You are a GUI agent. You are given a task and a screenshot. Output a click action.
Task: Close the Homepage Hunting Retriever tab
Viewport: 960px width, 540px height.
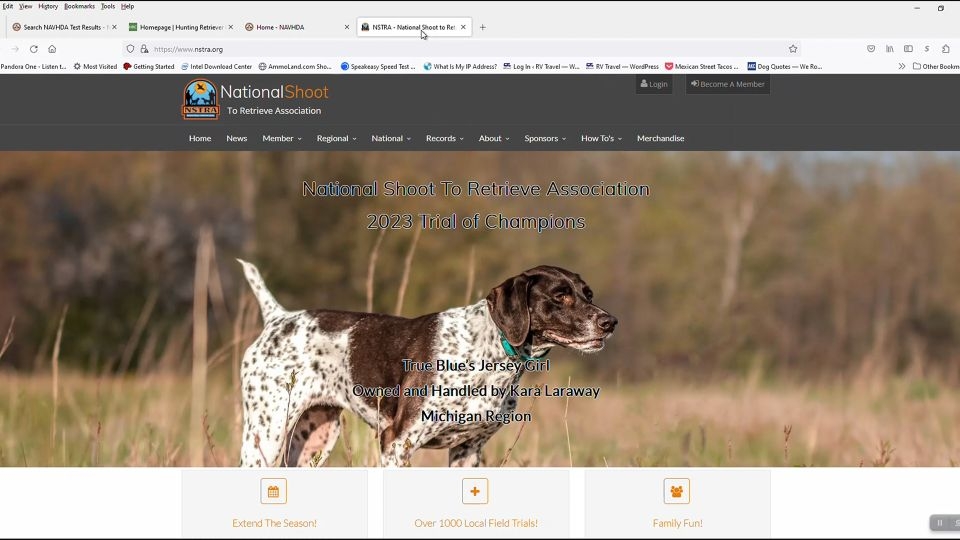[x=230, y=27]
